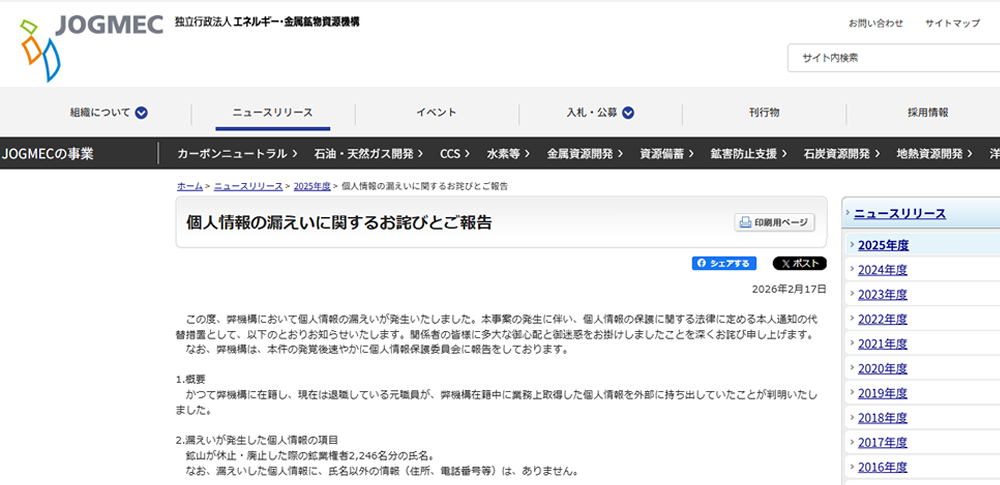Screen dimensions: 1000x485
Task: Select the ニュースリリース tab
Action: click(x=272, y=113)
